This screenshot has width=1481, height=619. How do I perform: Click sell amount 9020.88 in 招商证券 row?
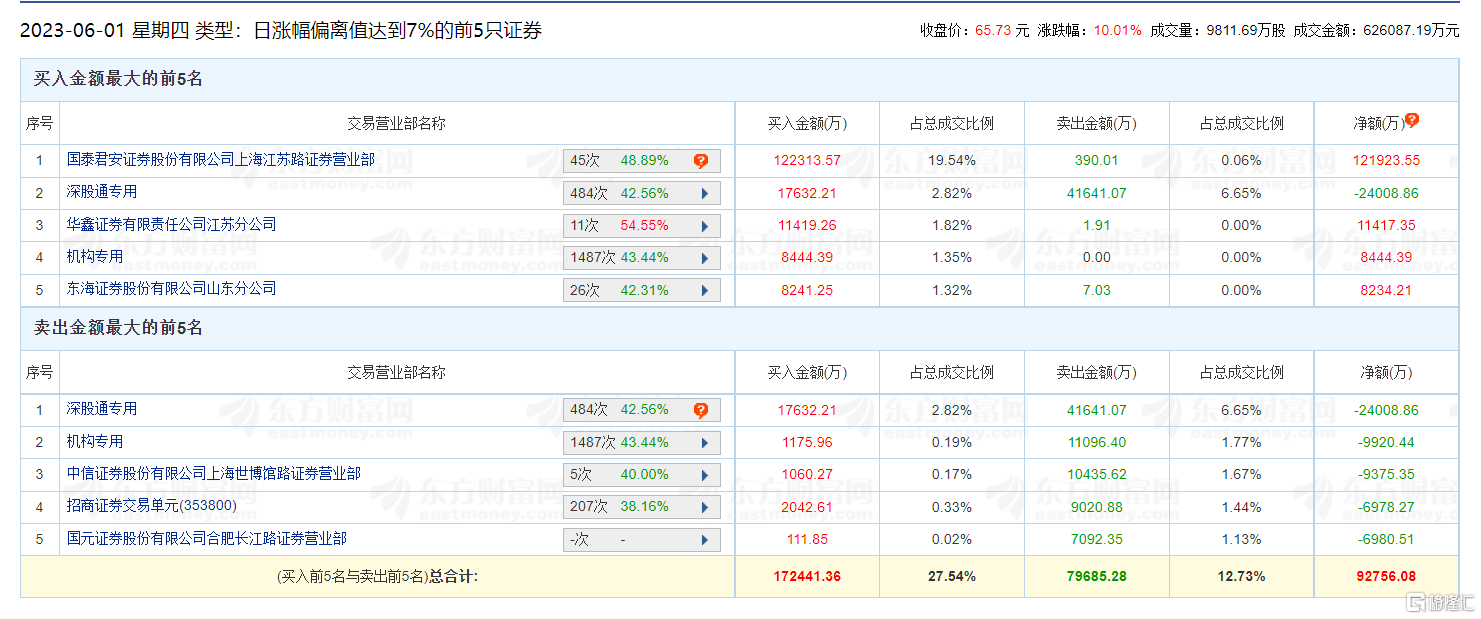click(x=1097, y=507)
